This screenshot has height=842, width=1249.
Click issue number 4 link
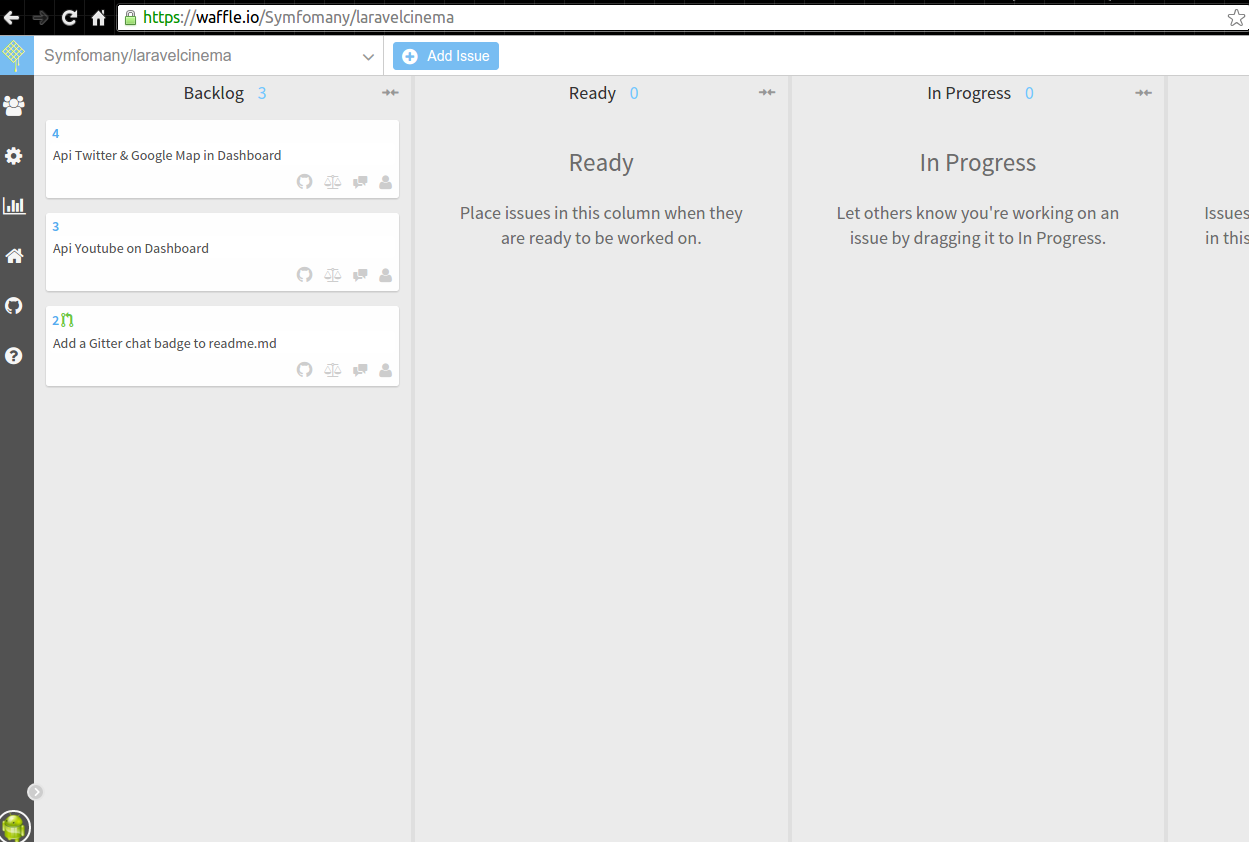56,134
